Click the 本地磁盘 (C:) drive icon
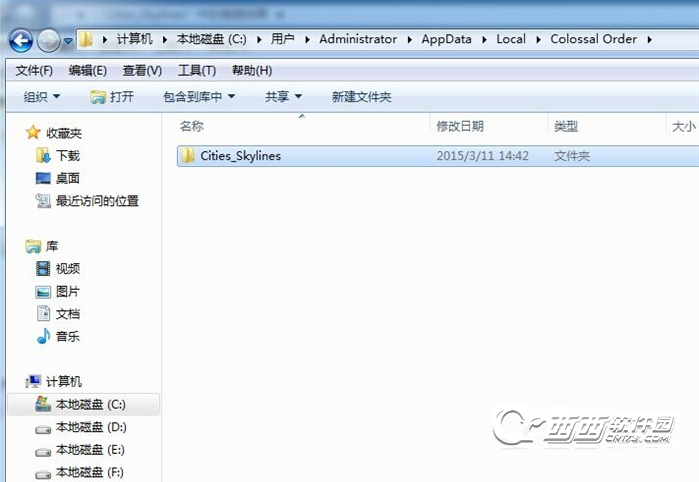 (x=43, y=404)
